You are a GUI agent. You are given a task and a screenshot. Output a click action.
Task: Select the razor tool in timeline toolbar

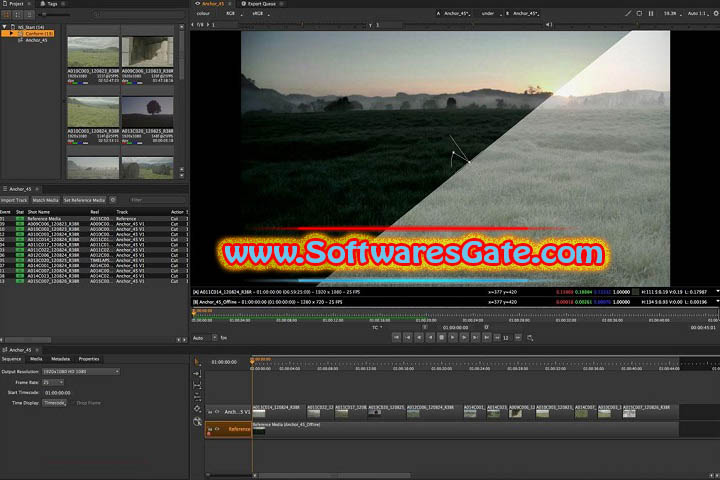pos(197,409)
